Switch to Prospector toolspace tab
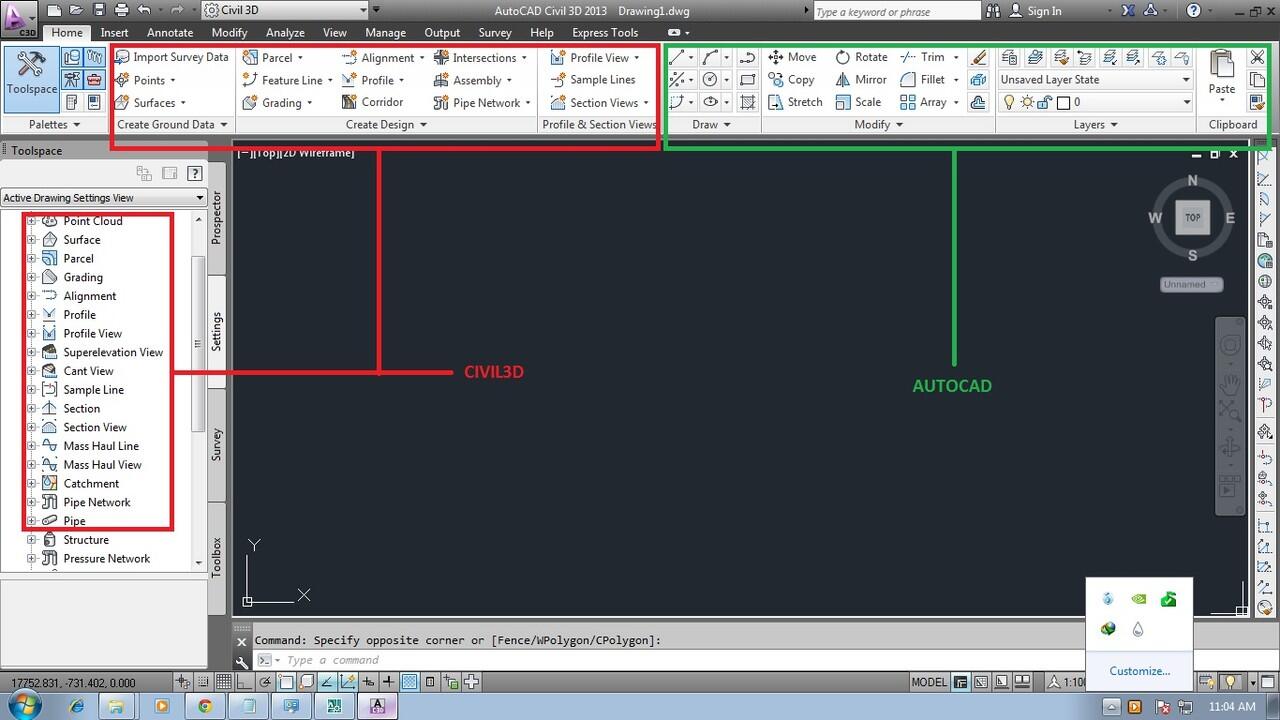 (217, 218)
